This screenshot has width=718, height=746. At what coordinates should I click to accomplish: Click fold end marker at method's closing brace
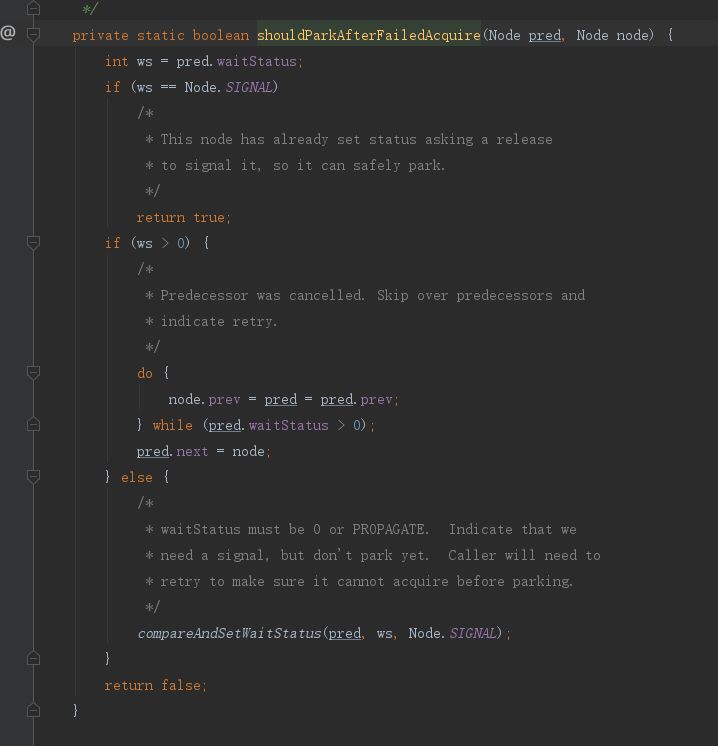coord(33,710)
